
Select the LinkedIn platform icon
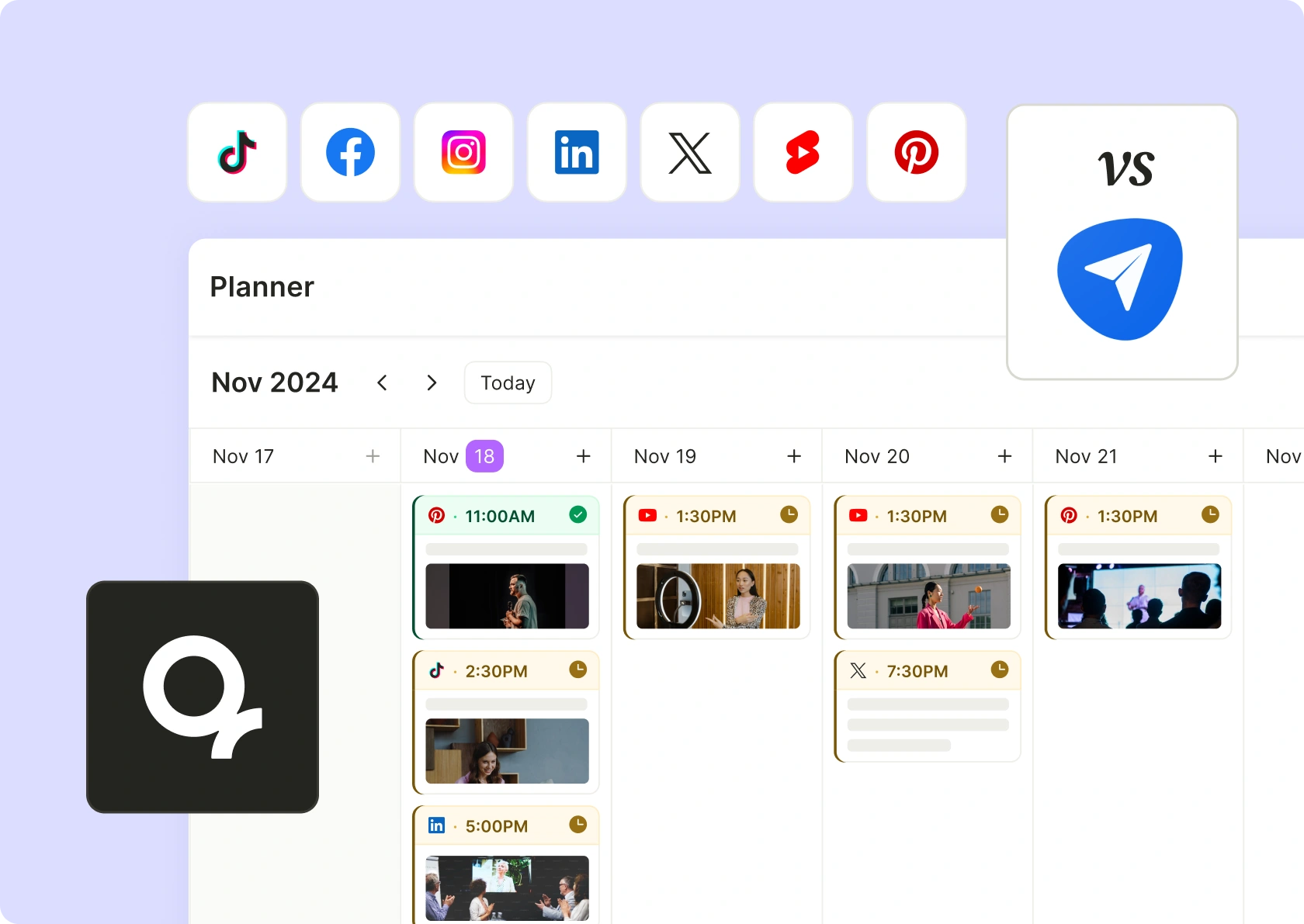pos(577,152)
